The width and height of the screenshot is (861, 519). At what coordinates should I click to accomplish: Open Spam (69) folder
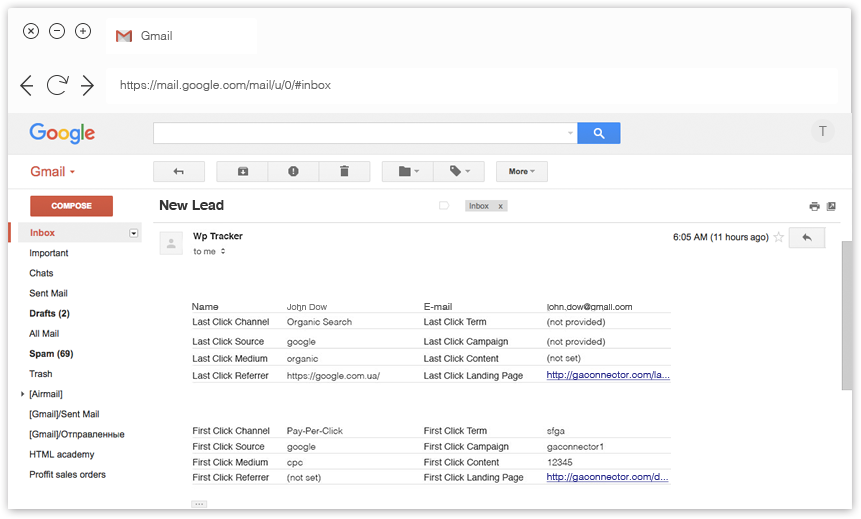pyautogui.click(x=51, y=354)
